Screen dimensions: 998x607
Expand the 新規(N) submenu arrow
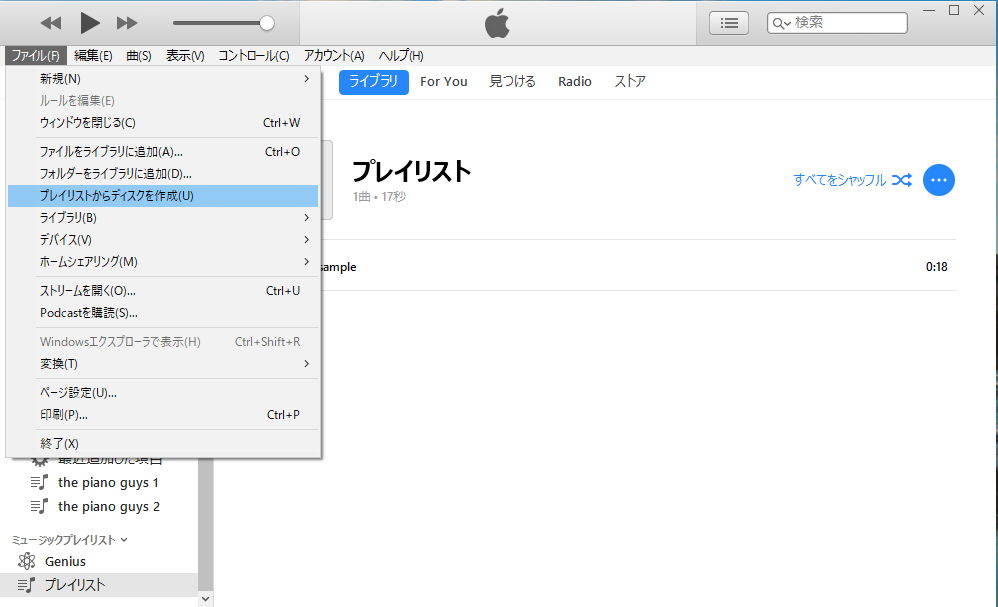(306, 79)
